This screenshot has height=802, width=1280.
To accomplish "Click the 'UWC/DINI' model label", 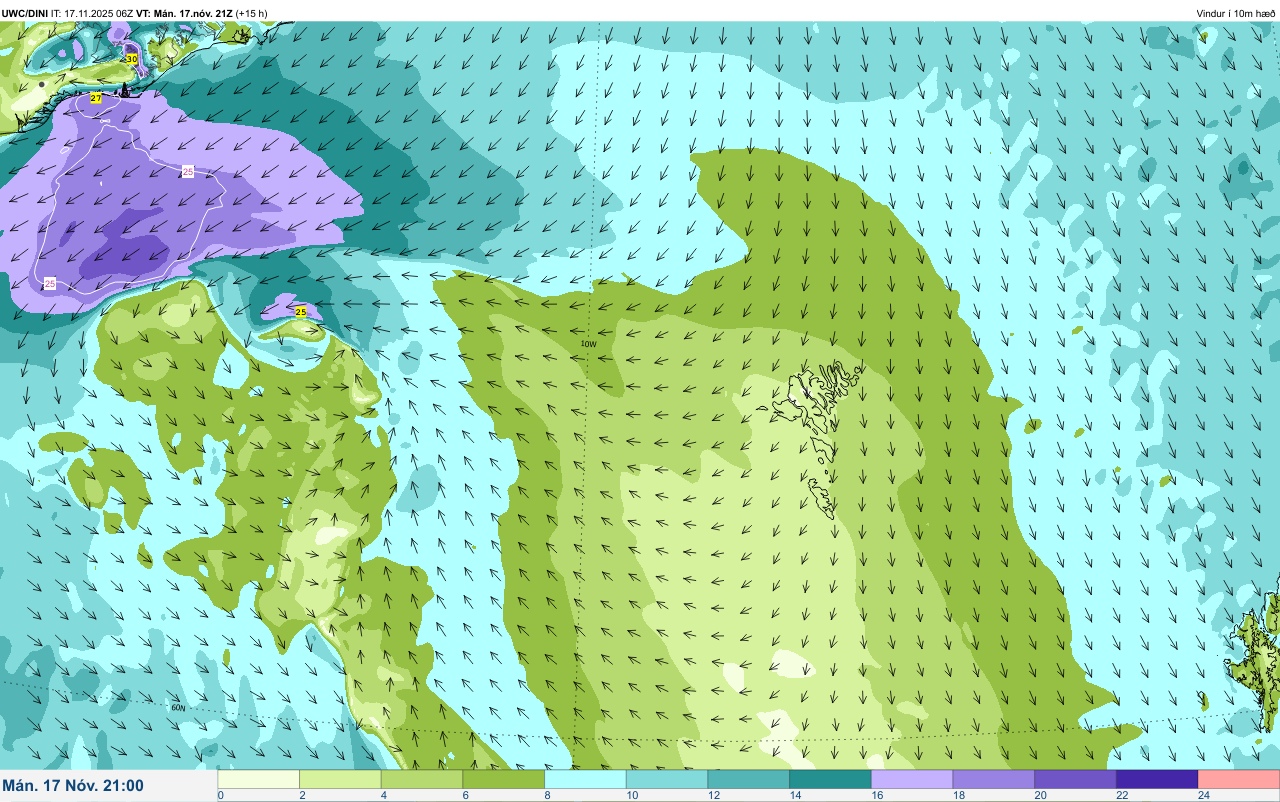I will tap(25, 13).
